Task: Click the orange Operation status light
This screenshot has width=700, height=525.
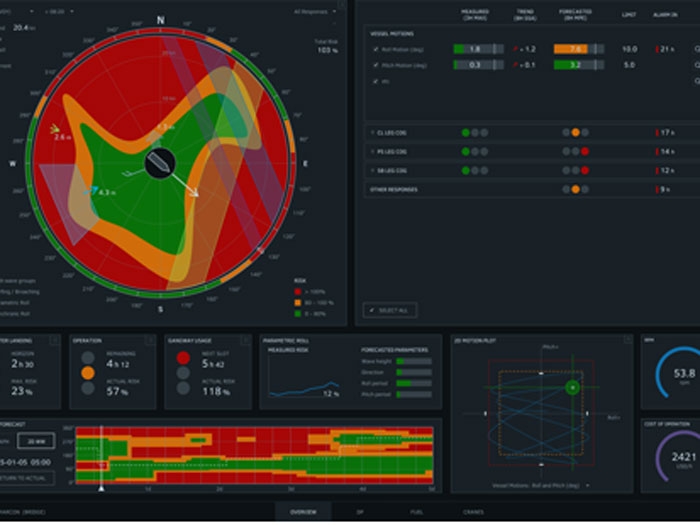Action: tap(88, 373)
